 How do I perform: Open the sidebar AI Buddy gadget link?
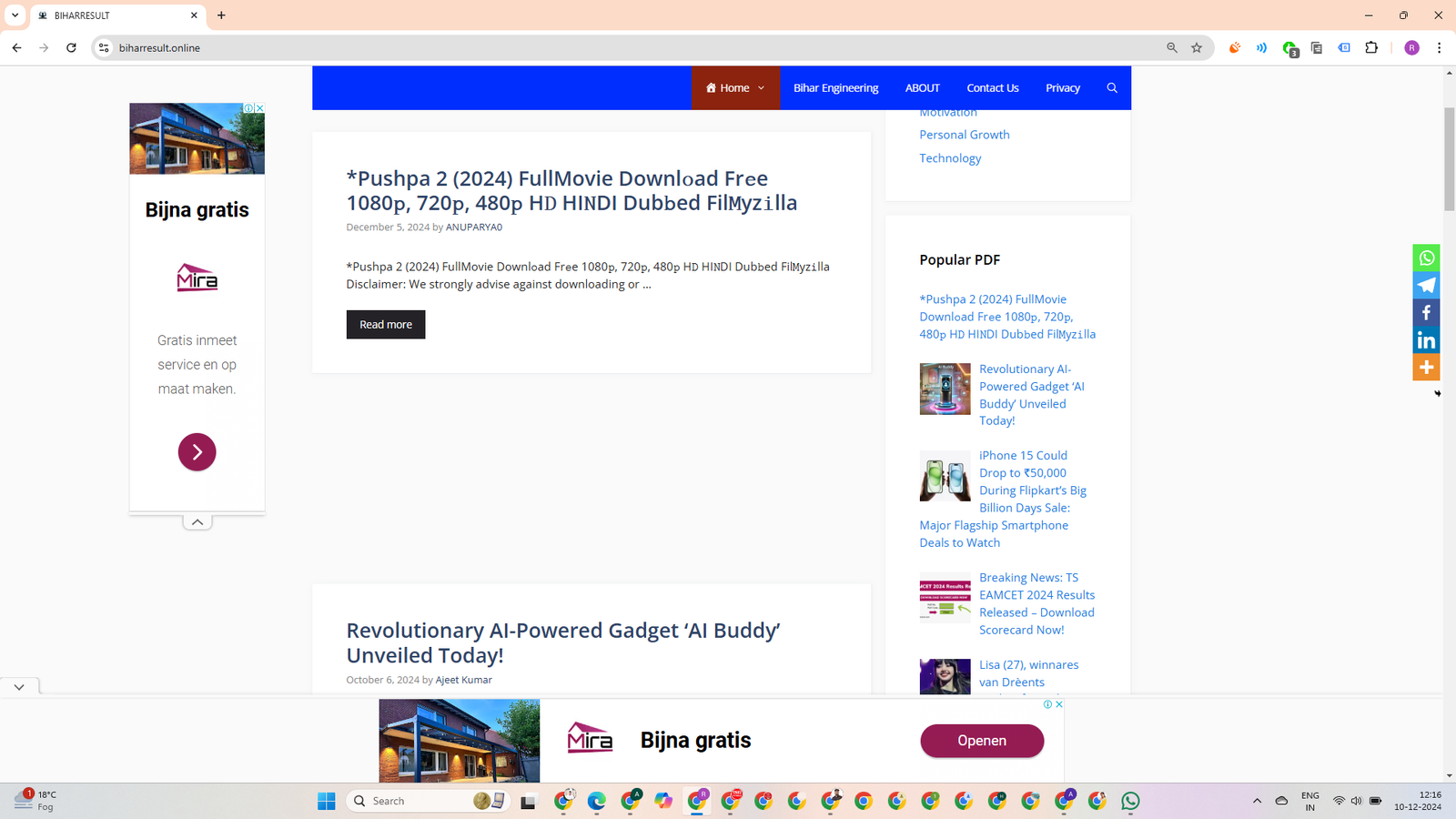point(1032,395)
